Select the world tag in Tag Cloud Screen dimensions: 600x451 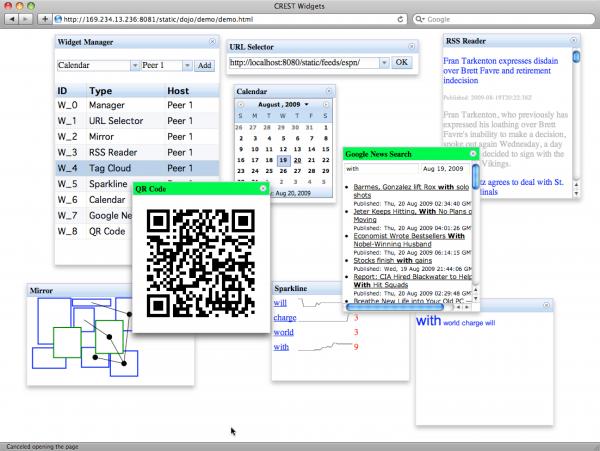click(x=451, y=323)
